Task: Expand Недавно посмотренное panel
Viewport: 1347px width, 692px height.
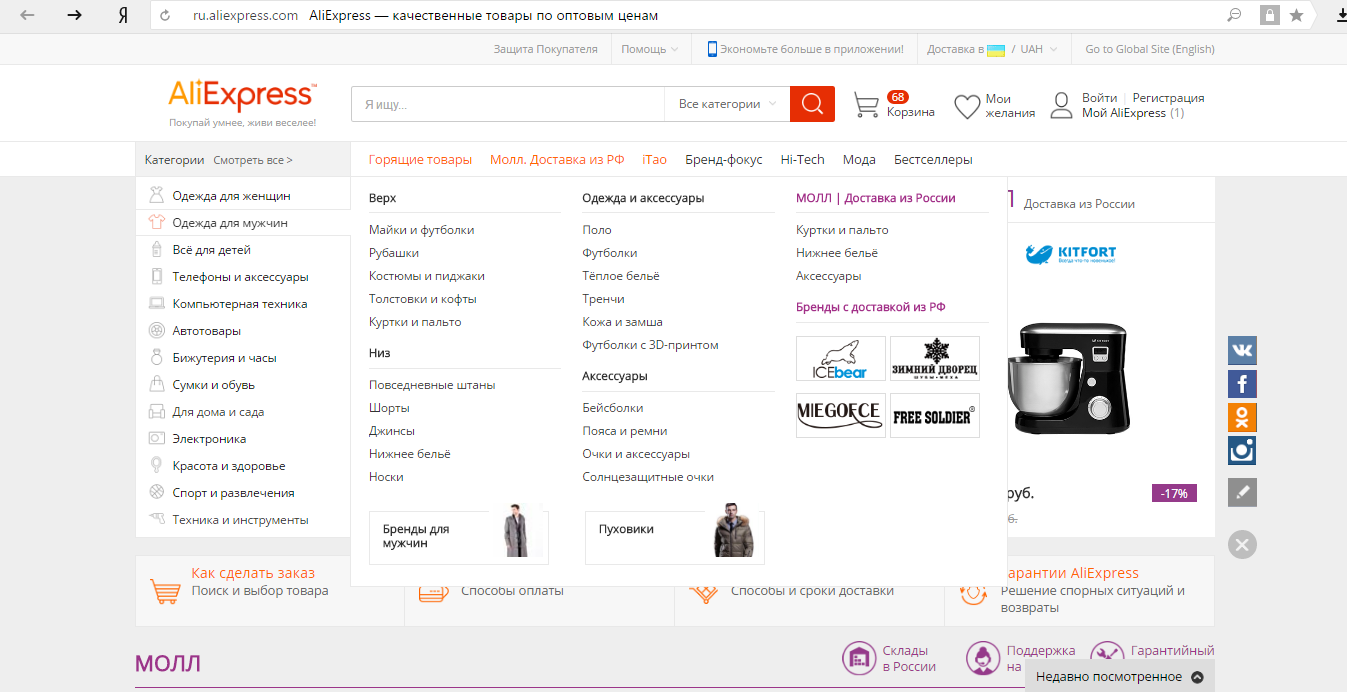Action: click(x=1119, y=677)
